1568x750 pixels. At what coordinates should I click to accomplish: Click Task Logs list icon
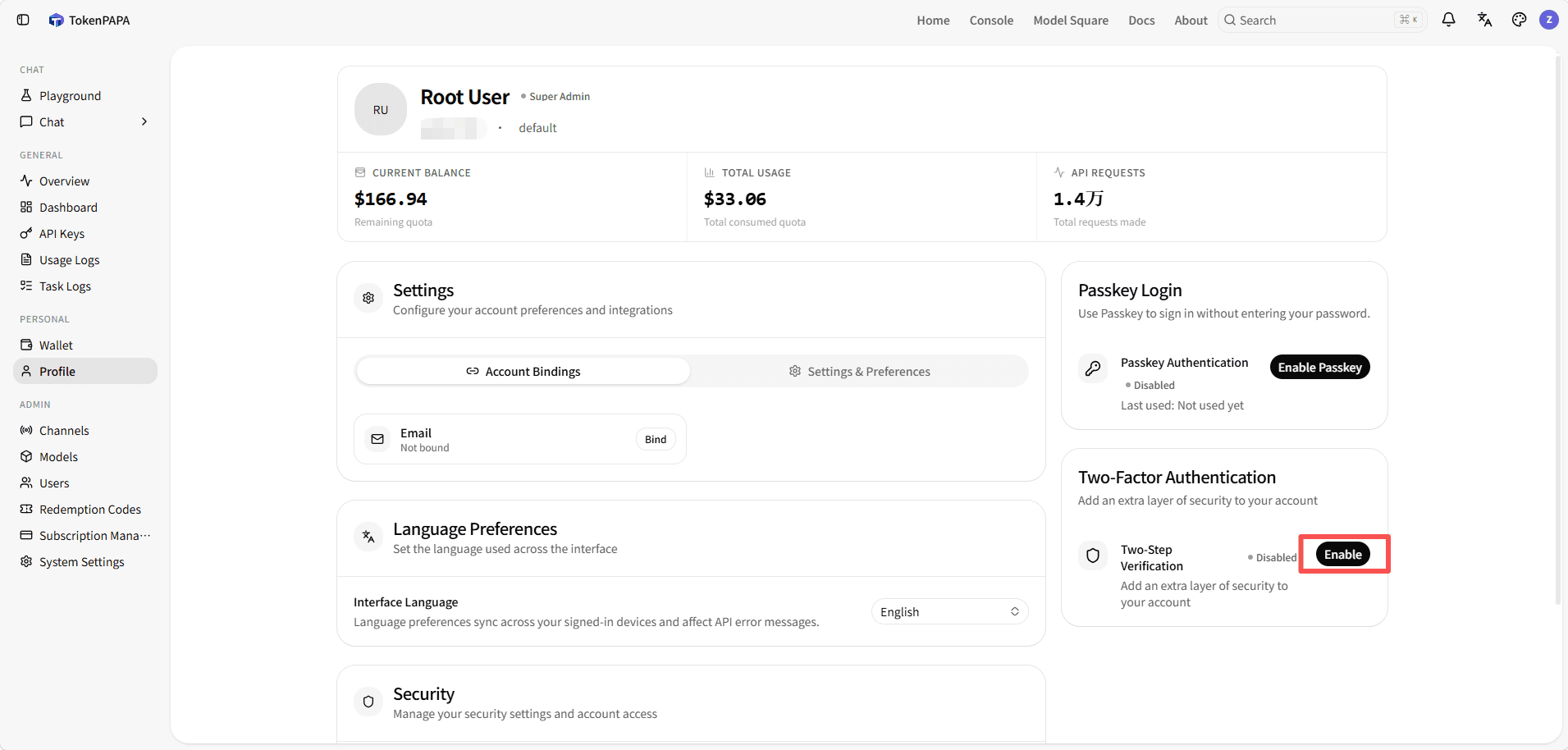pyautogui.click(x=26, y=286)
